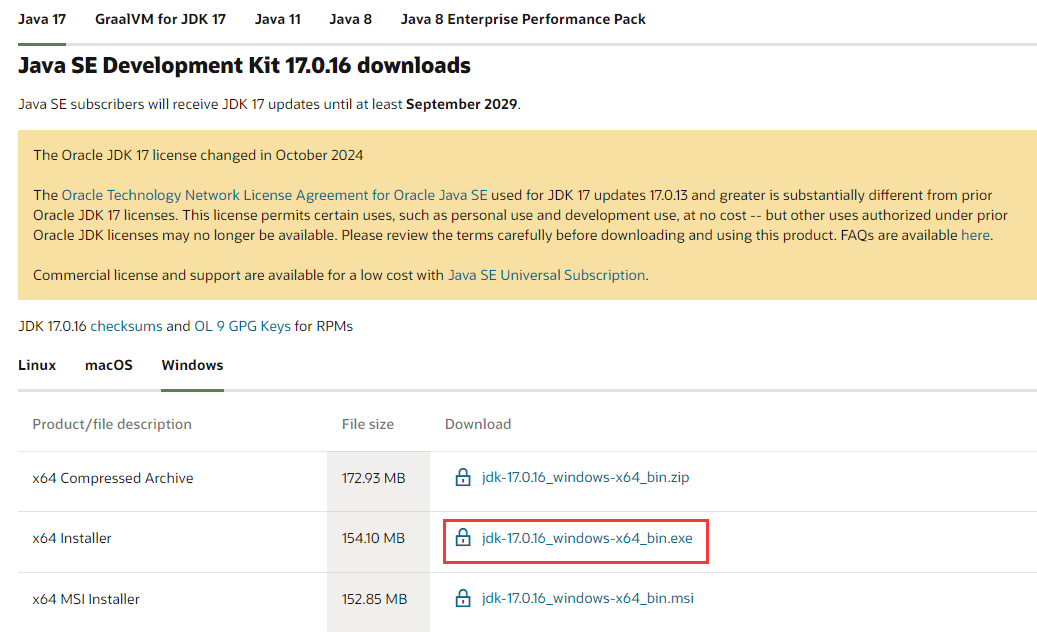This screenshot has width=1037, height=632.
Task: Download jdk-17.0.16_windows-x64_bin.msi
Action: 588,598
